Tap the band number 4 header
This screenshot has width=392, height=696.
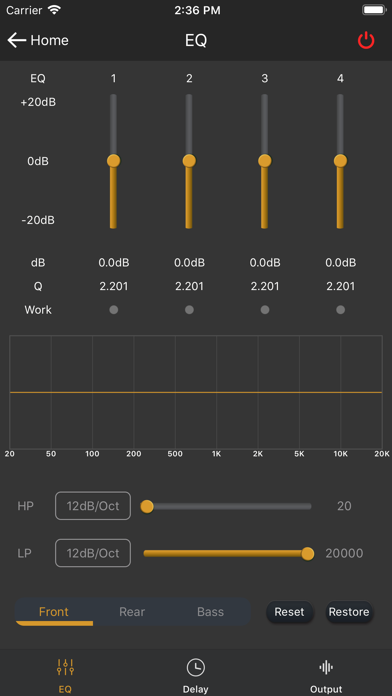coord(341,79)
